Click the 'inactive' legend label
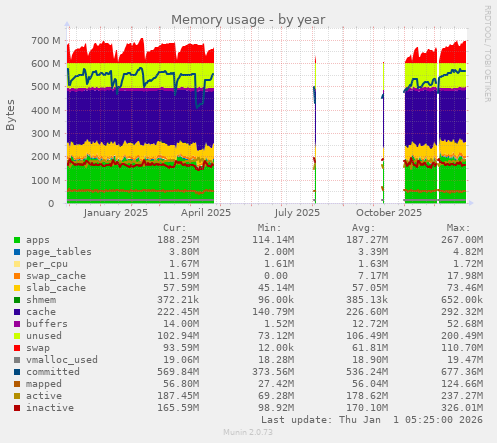This screenshot has height=443, width=497. 50,408
